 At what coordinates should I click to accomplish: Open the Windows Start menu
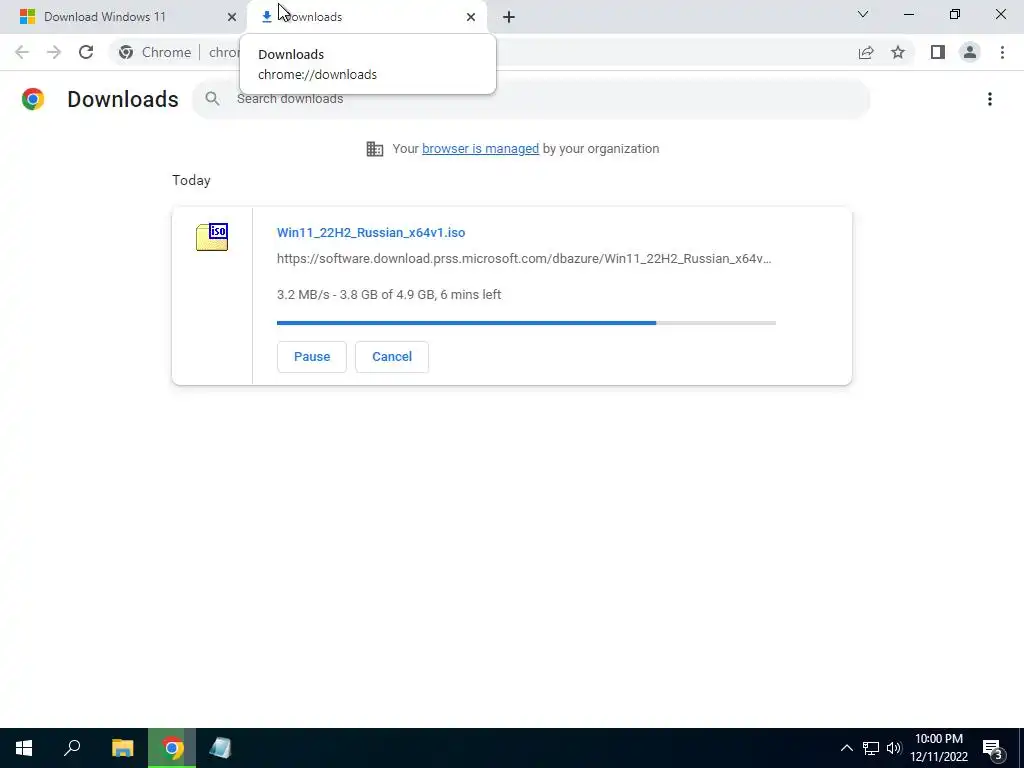click(24, 748)
